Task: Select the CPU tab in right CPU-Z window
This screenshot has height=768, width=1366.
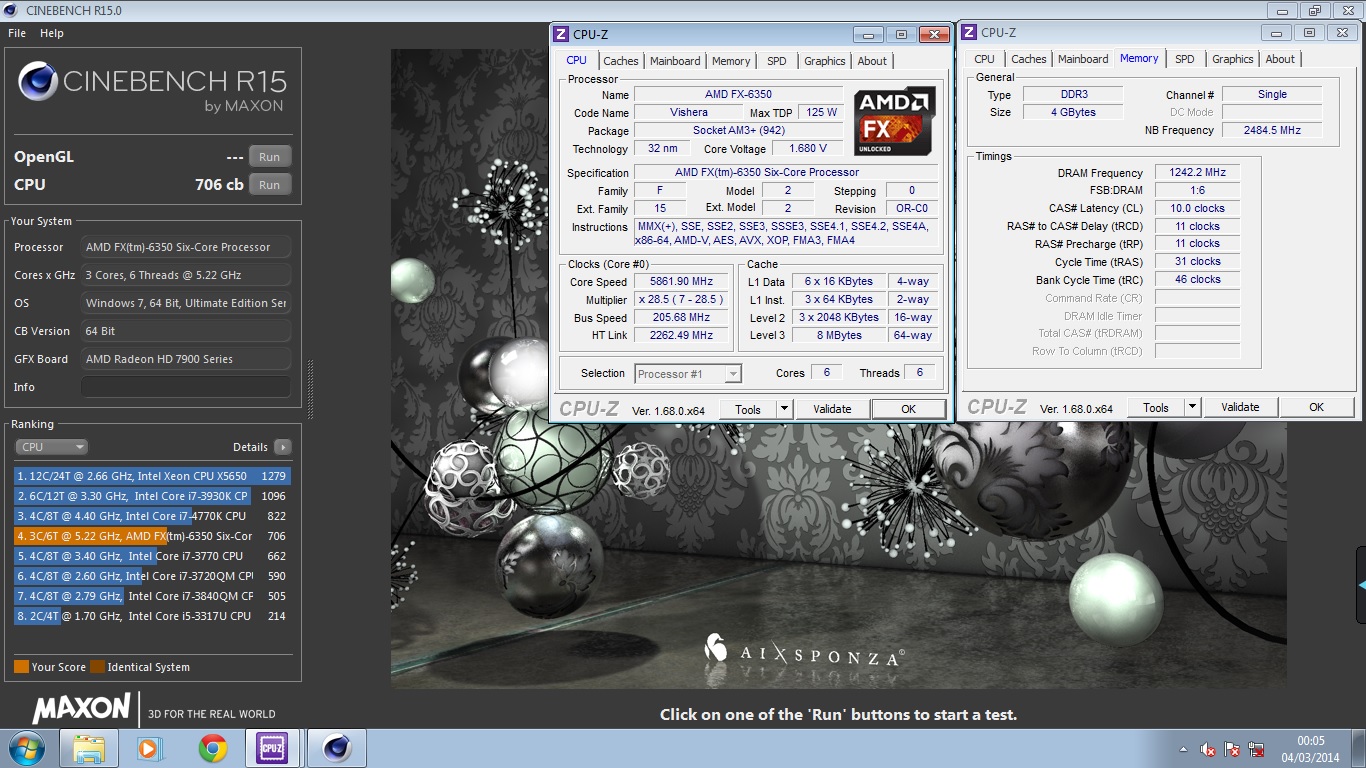Action: tap(985, 59)
